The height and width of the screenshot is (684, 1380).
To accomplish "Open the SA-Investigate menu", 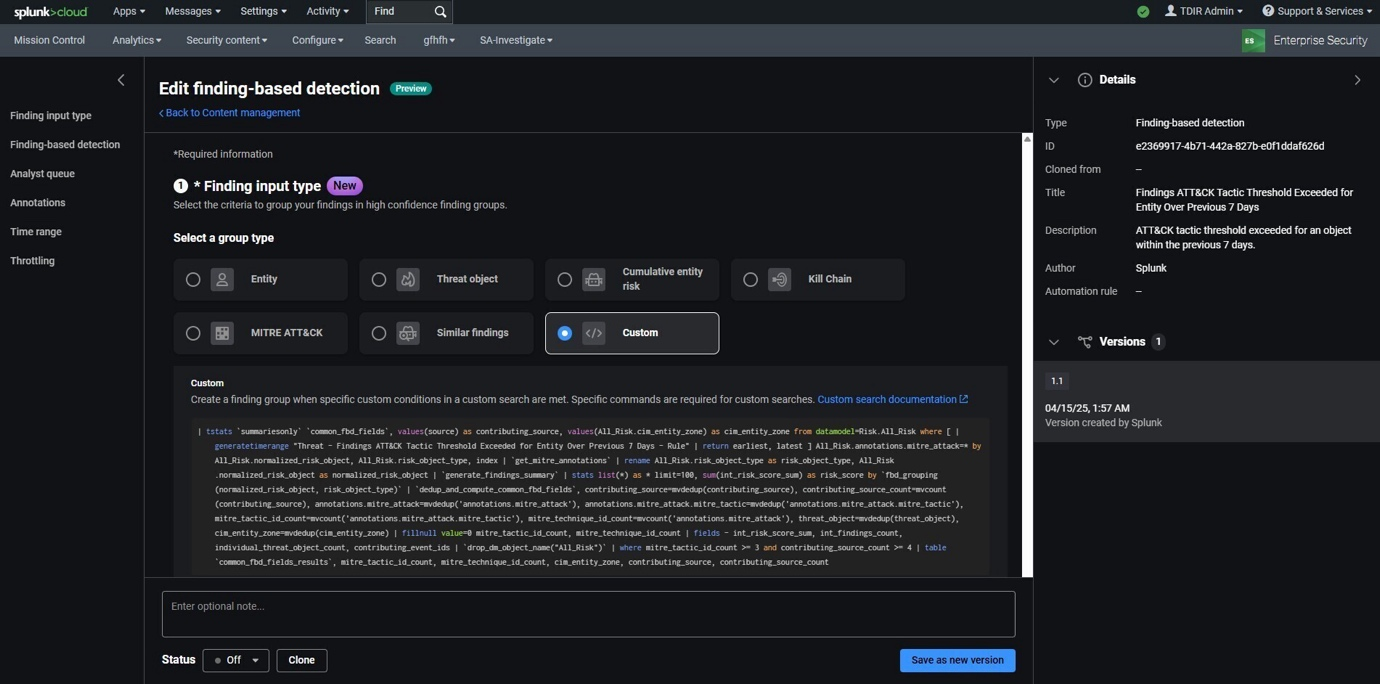I will 516,40.
